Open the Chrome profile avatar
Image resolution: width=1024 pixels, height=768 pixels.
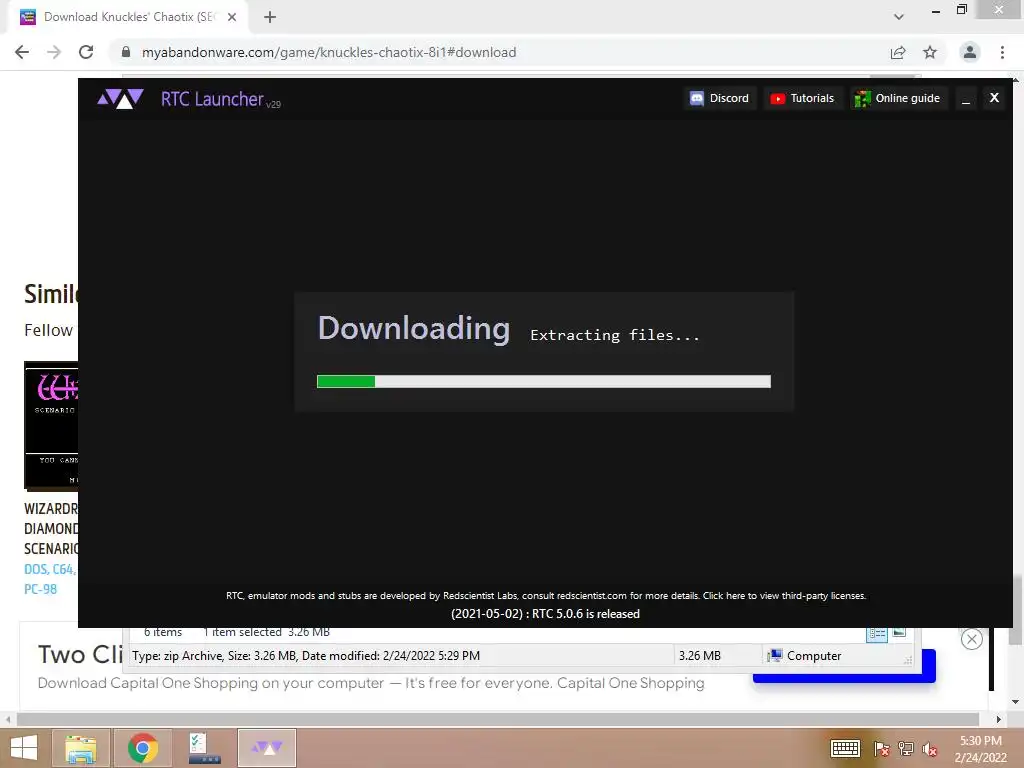coord(970,52)
